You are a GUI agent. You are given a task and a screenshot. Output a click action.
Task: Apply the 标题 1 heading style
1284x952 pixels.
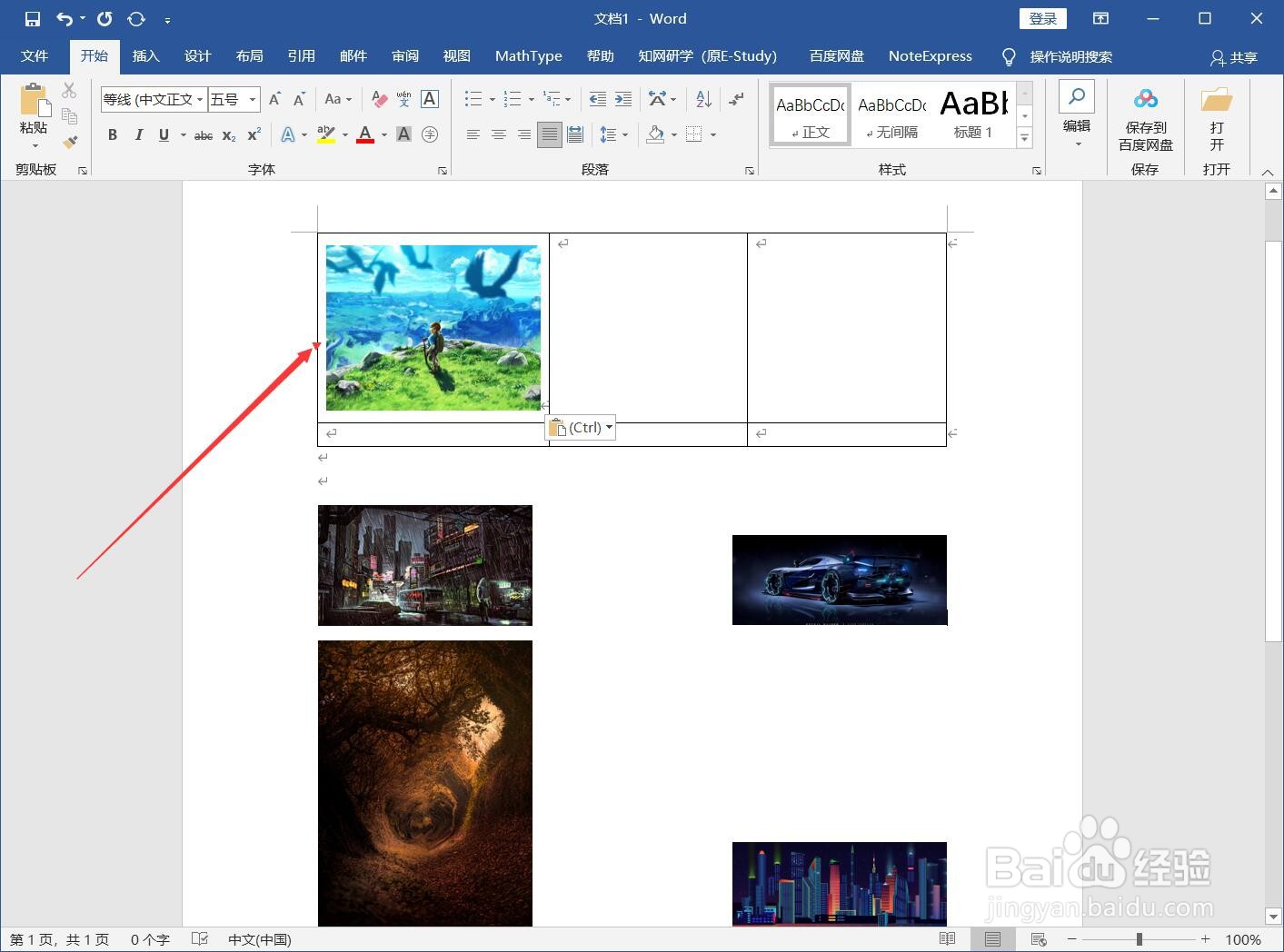click(972, 114)
